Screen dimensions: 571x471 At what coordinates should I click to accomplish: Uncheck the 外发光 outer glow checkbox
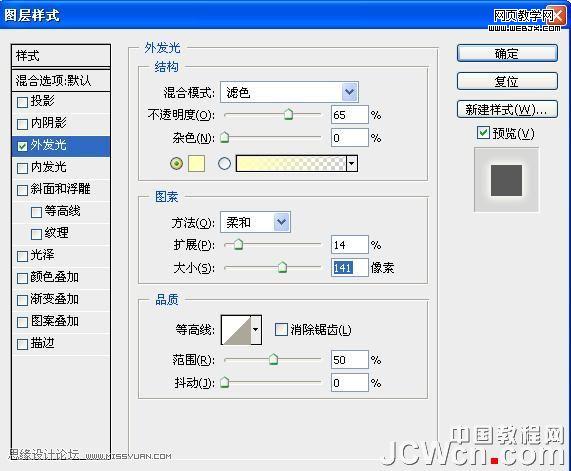[x=22, y=146]
